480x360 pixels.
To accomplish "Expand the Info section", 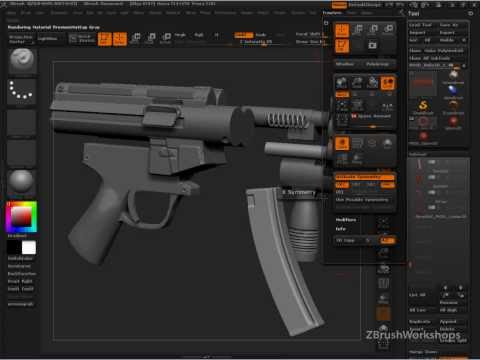I will [x=341, y=229].
